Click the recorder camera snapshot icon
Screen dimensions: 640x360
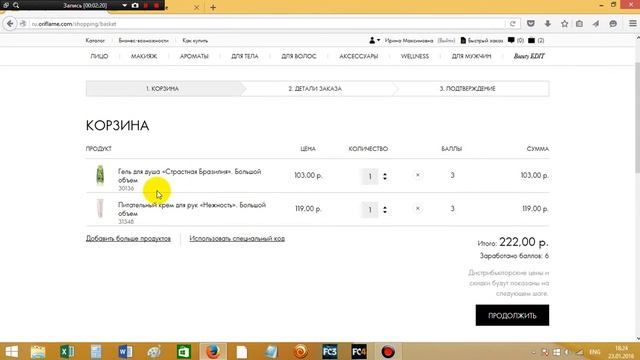[x=135, y=5]
